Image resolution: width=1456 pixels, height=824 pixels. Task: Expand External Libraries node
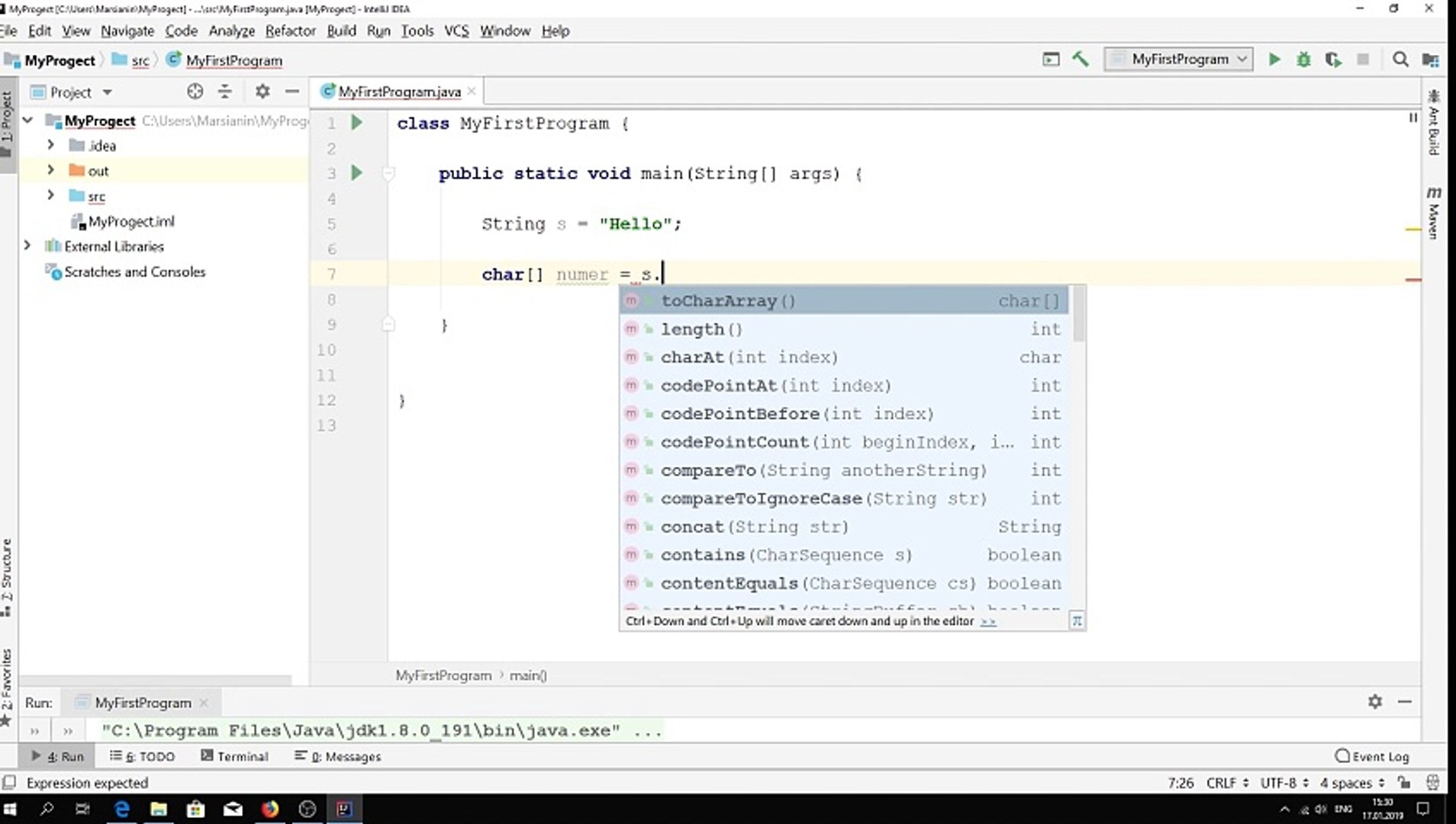(x=27, y=246)
